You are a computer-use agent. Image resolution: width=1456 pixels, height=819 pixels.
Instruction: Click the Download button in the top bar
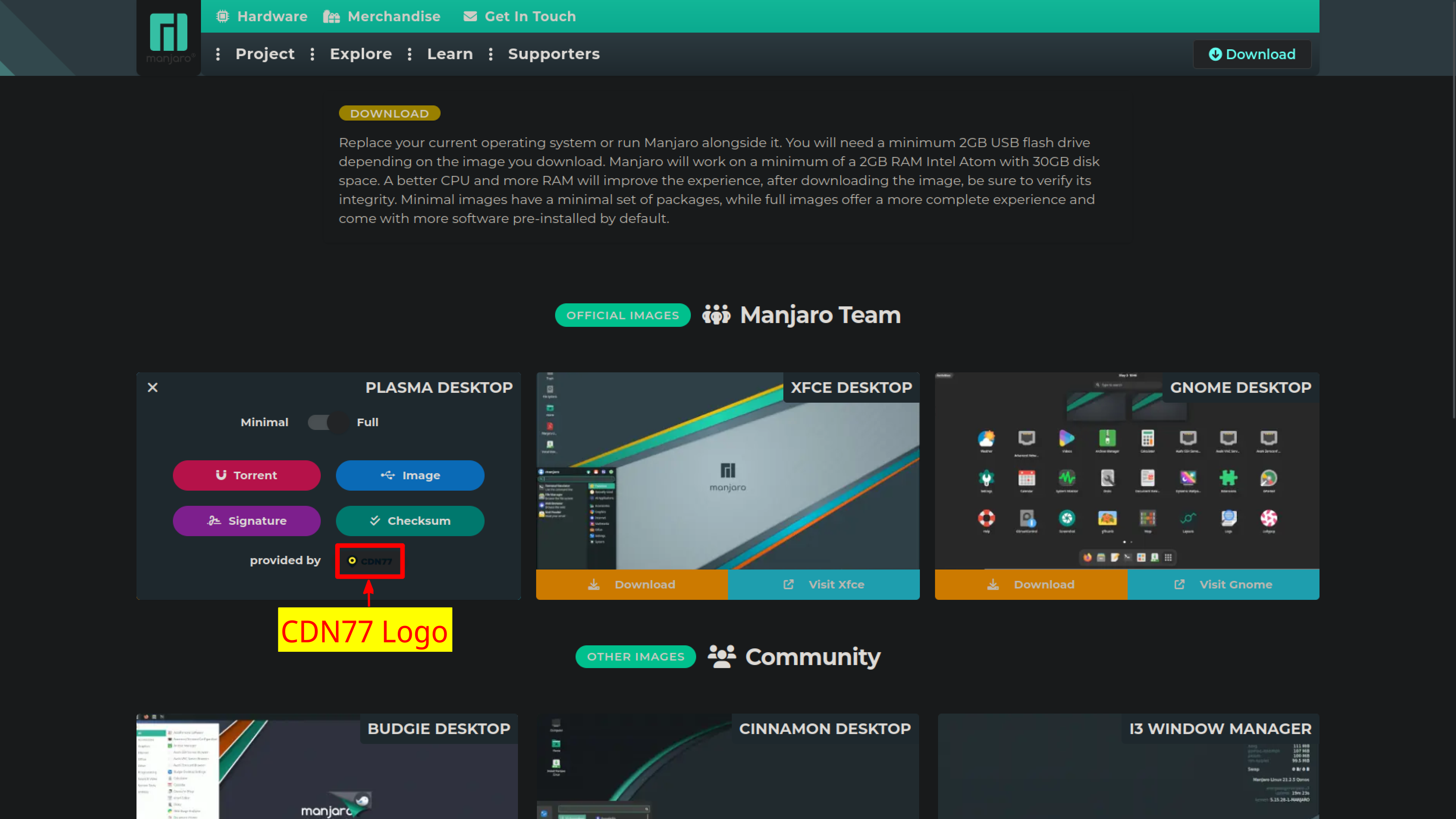point(1252,54)
